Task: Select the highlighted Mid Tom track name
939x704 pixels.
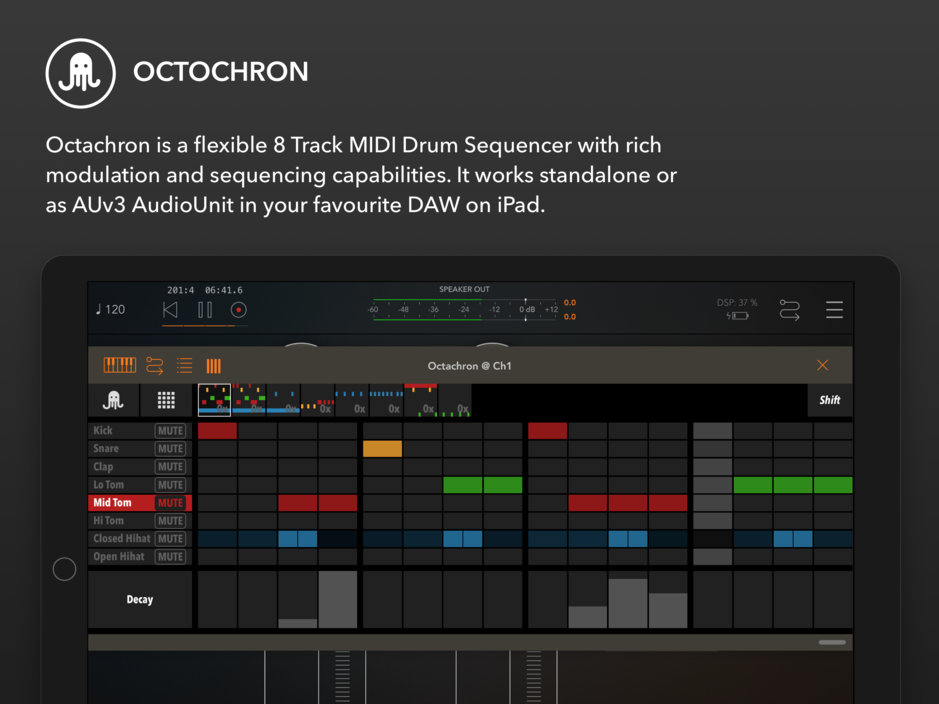Action: [112, 503]
